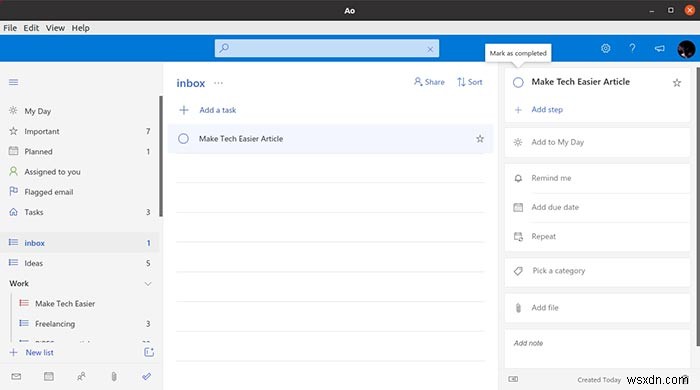Mark task completed in detail pane

coord(518,83)
